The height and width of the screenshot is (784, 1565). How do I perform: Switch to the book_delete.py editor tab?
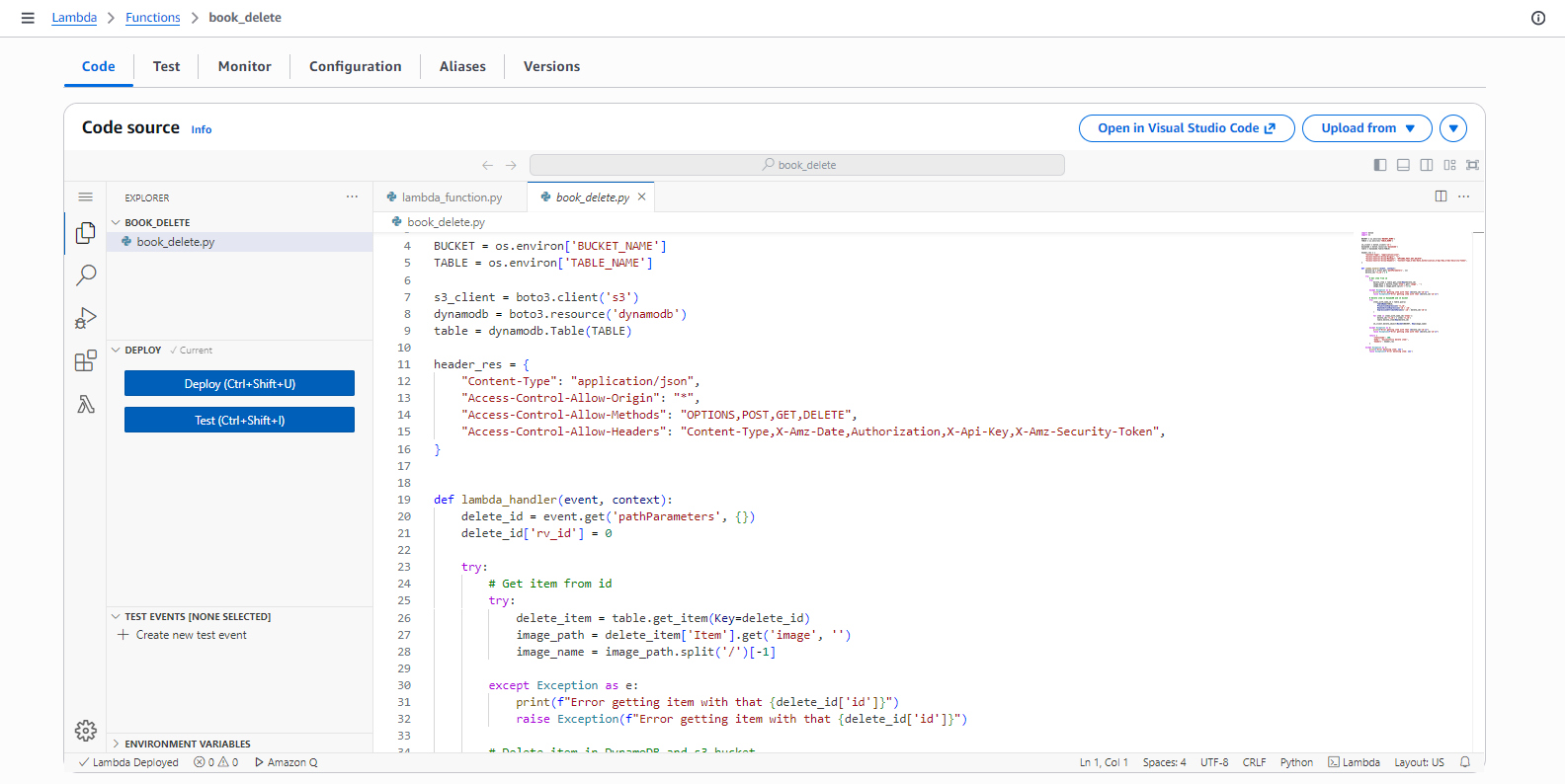pos(591,197)
